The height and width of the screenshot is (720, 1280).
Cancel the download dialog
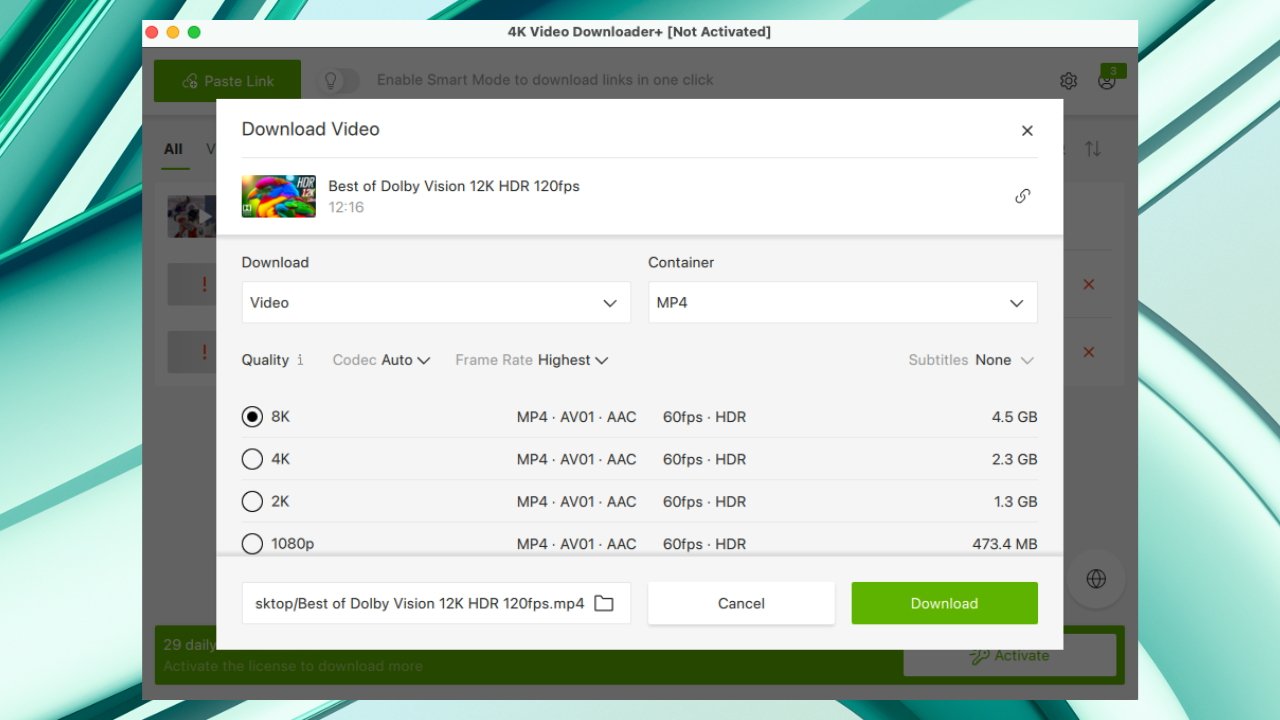741,603
